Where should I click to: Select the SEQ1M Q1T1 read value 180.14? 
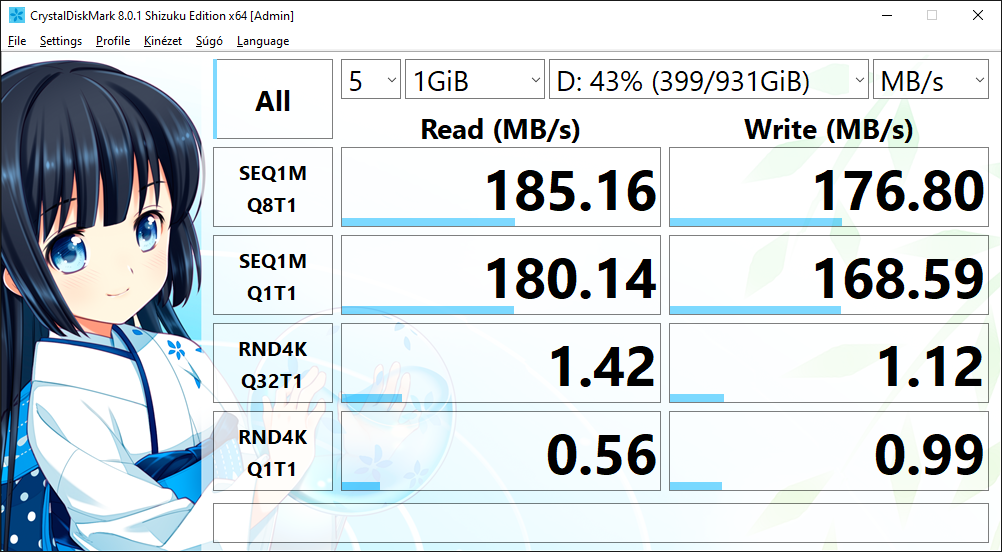pos(500,275)
